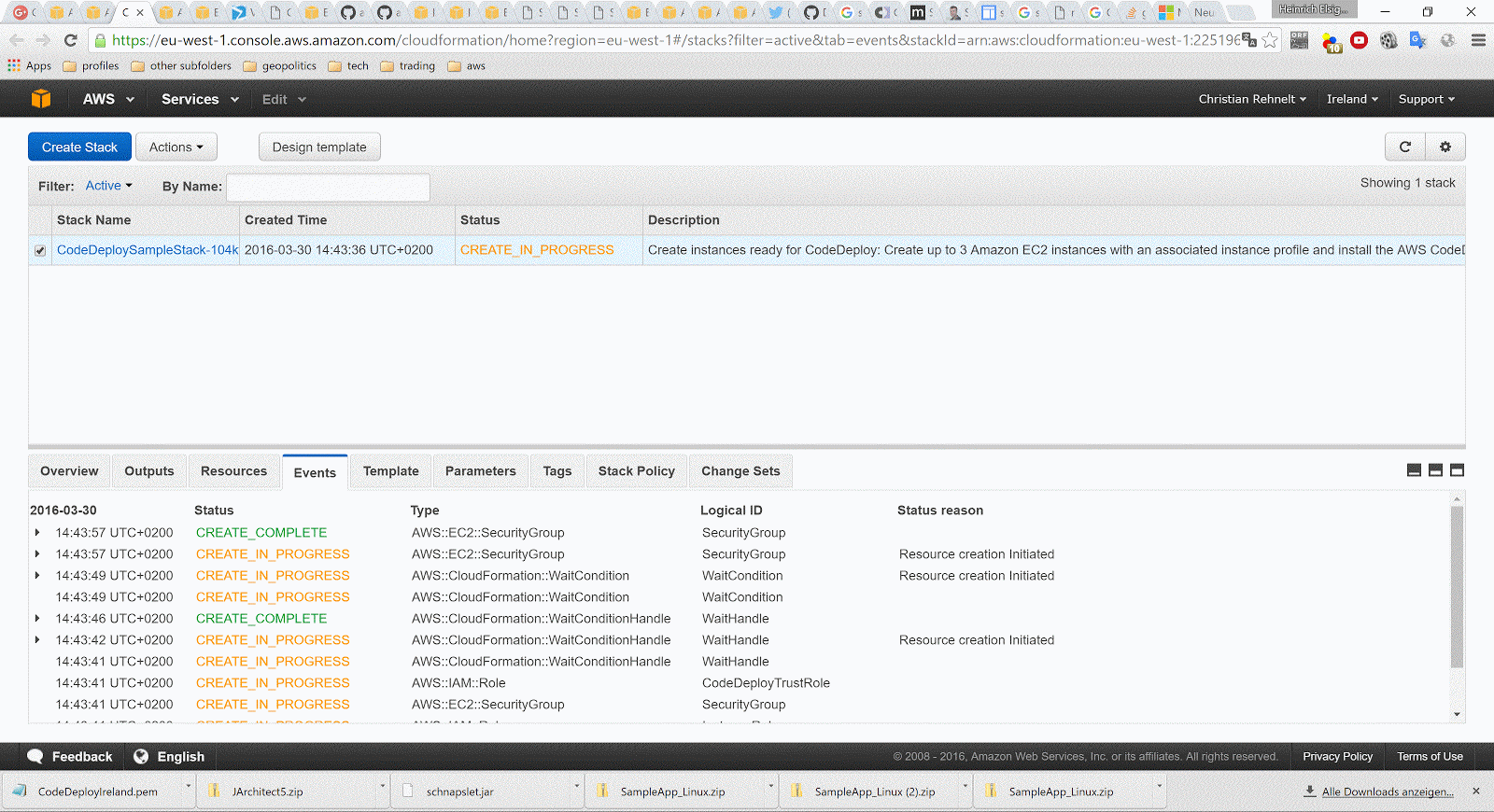The height and width of the screenshot is (812, 1494).
Task: Click Alle Downloads anzeigen link
Action: click(1388, 791)
